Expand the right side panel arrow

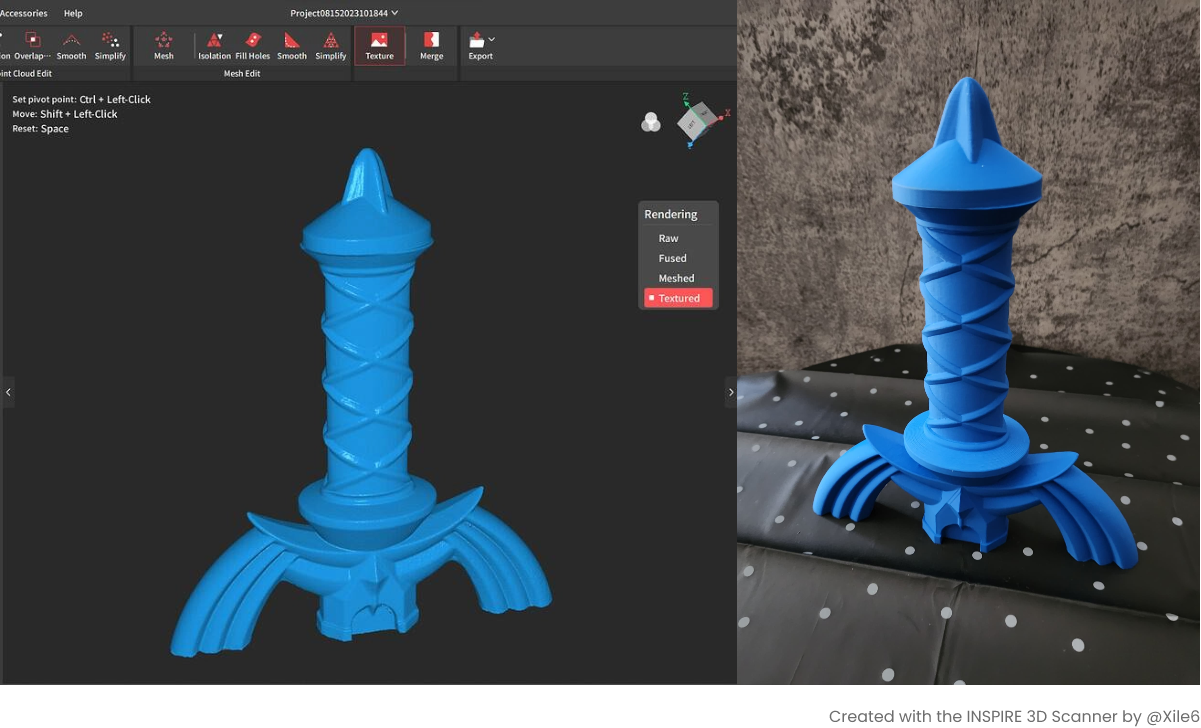(730, 392)
